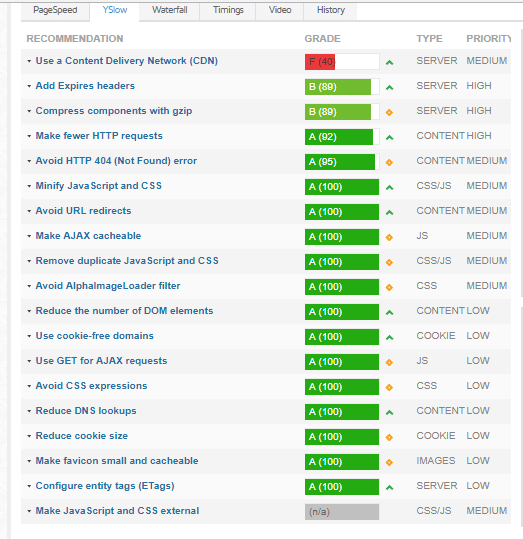The image size is (523, 539).
Task: Click the TYPE column header
Action: pos(429,38)
